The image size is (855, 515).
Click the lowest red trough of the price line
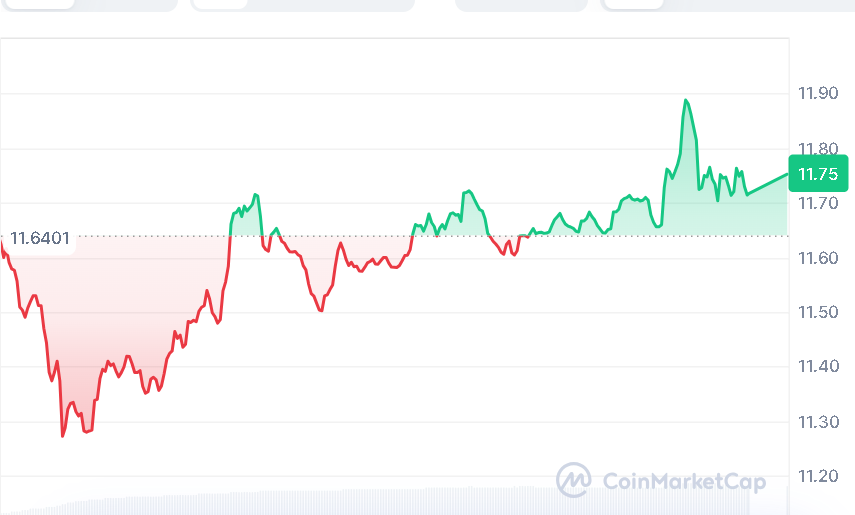(63, 436)
